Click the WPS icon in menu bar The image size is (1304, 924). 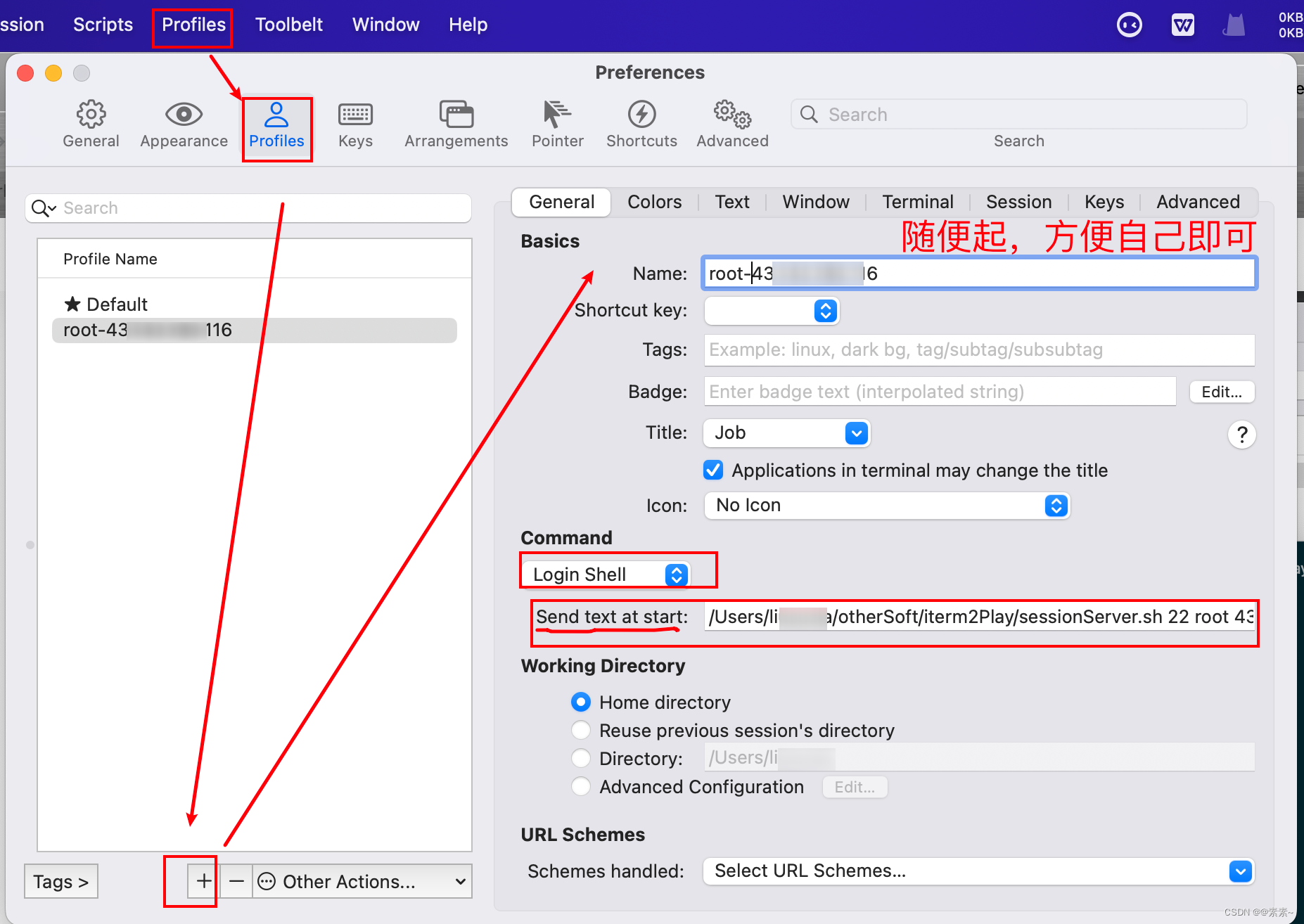[x=1182, y=25]
